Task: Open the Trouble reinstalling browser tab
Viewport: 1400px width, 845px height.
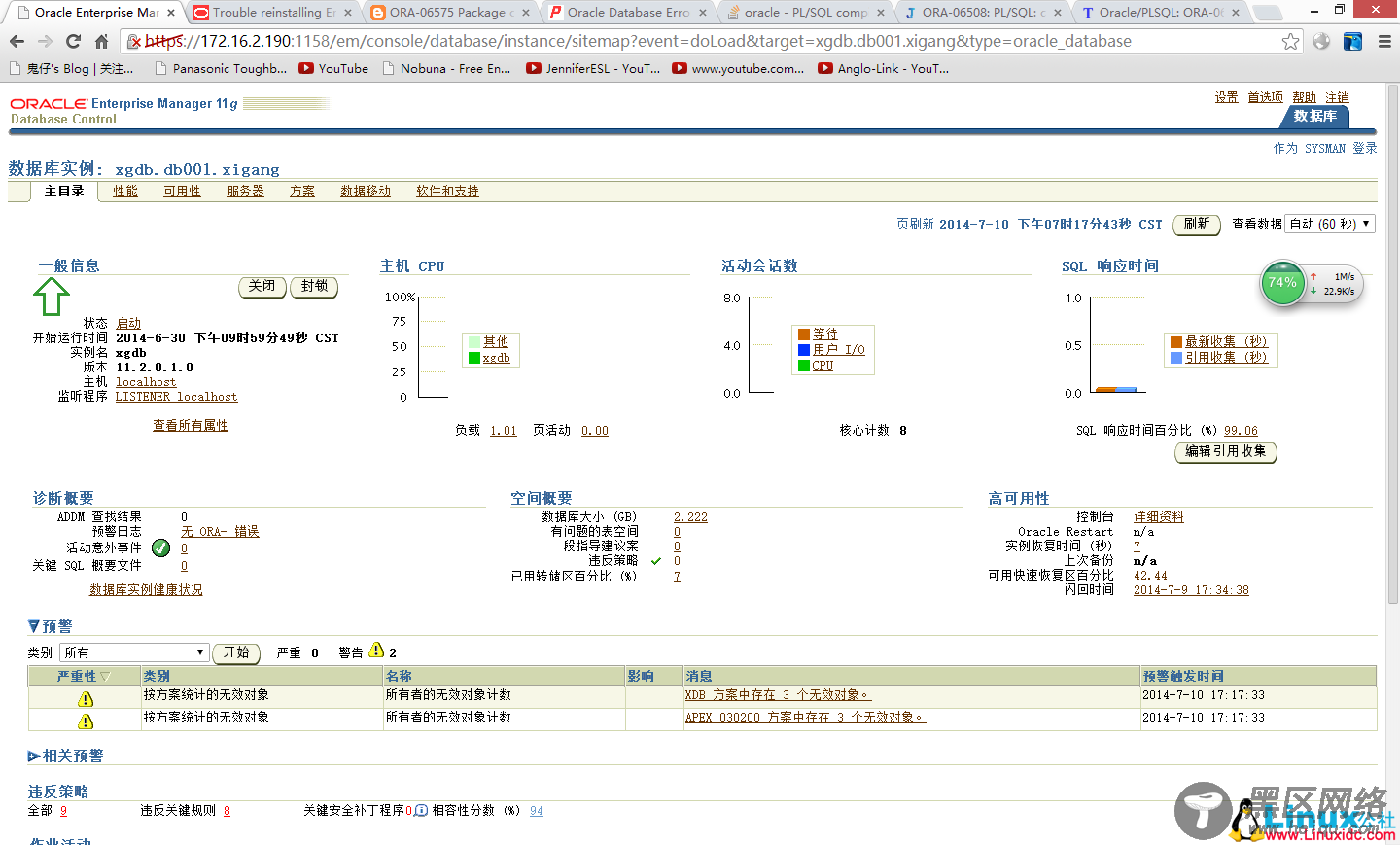Action: (x=272, y=13)
